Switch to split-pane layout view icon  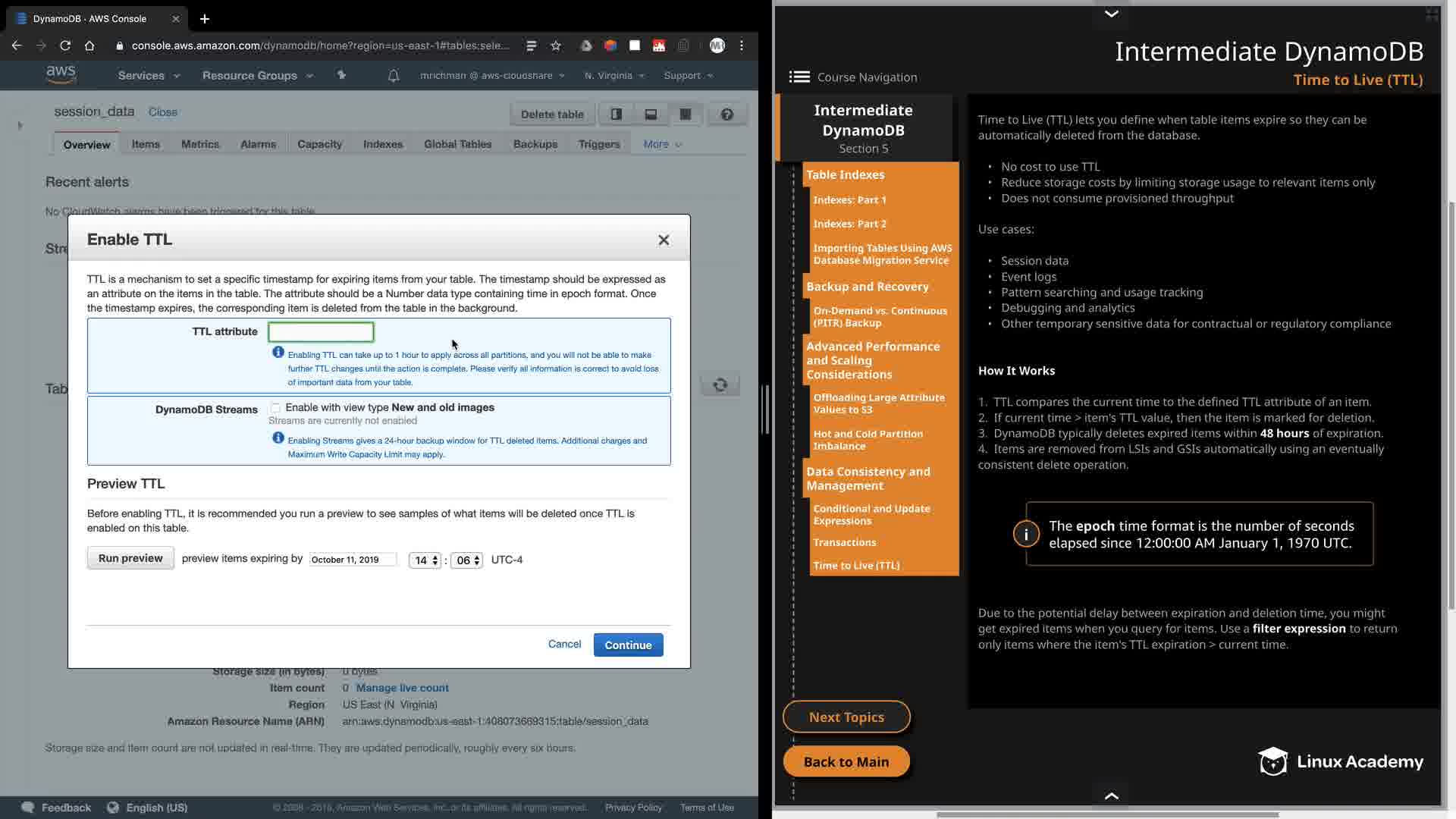[617, 115]
